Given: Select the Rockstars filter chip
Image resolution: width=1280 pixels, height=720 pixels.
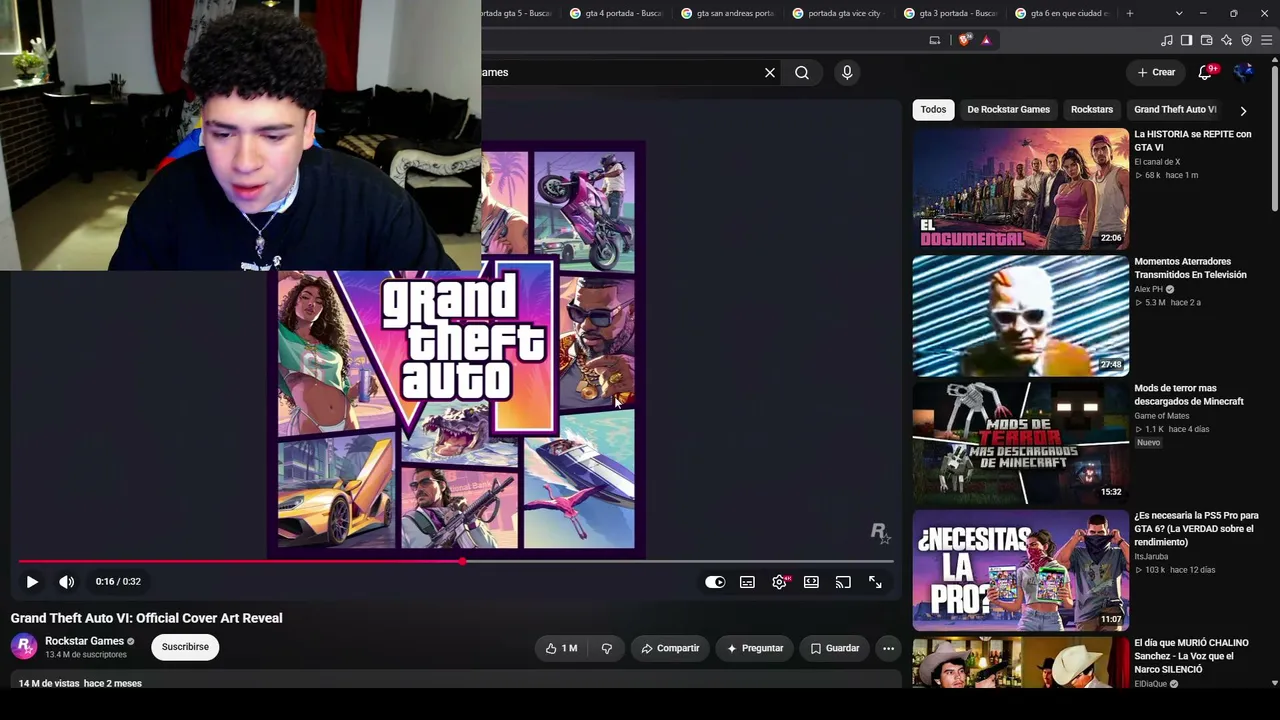Looking at the screenshot, I should coord(1092,110).
